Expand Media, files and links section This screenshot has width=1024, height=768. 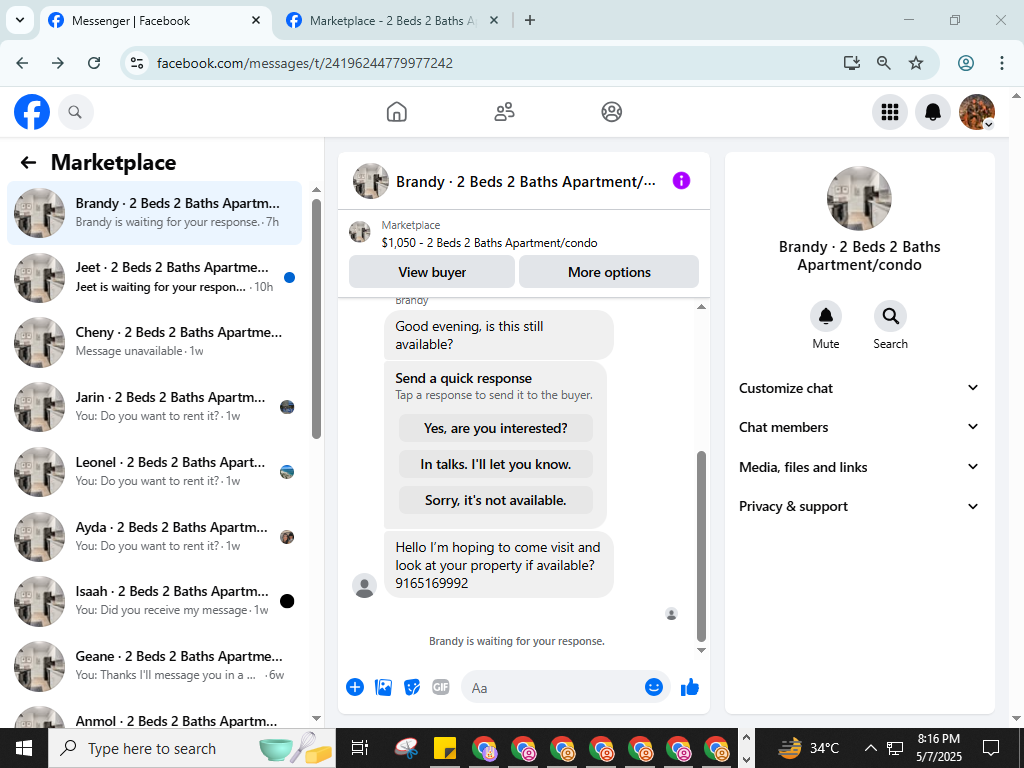click(x=859, y=467)
